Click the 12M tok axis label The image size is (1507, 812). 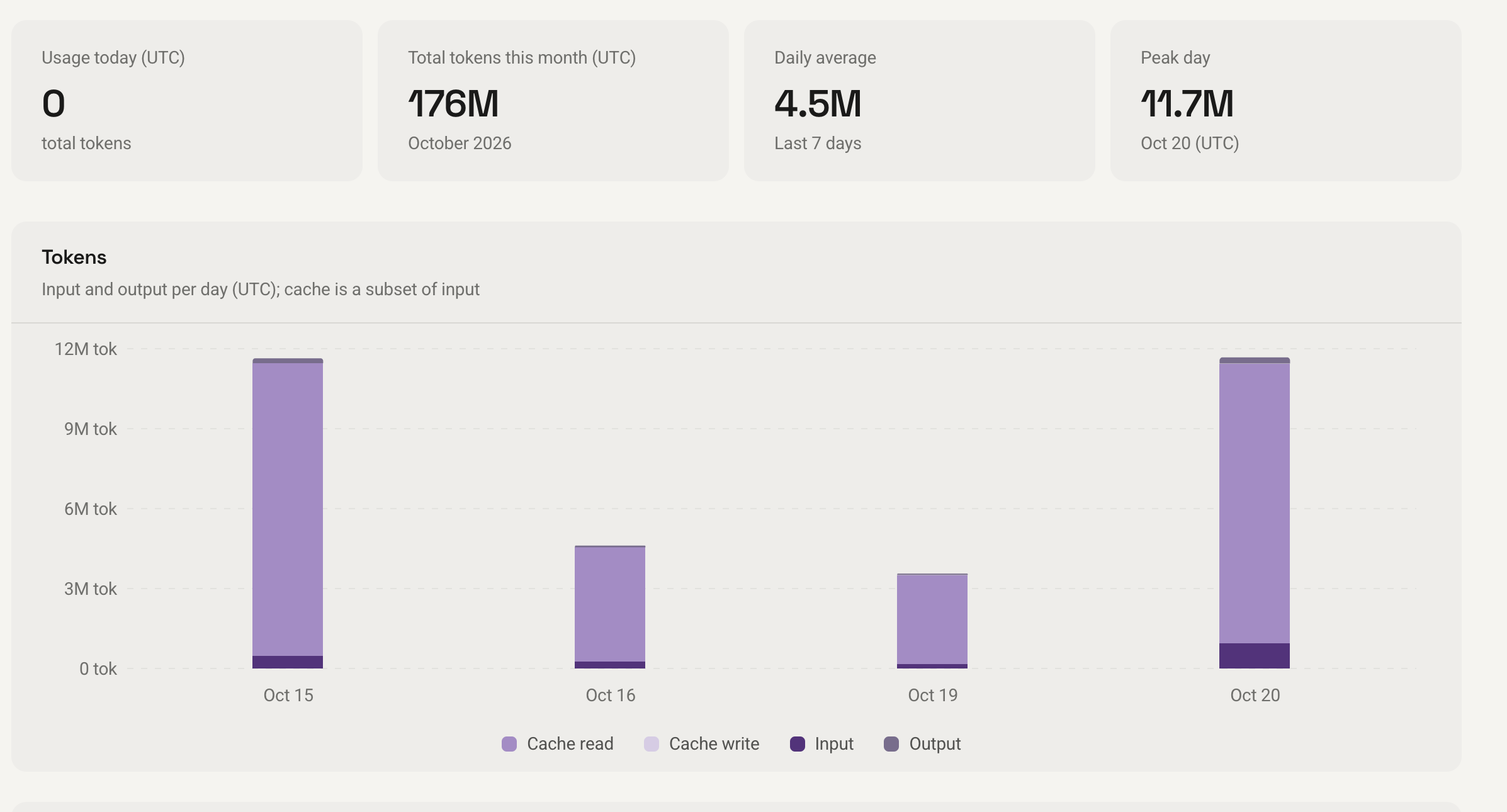[86, 349]
